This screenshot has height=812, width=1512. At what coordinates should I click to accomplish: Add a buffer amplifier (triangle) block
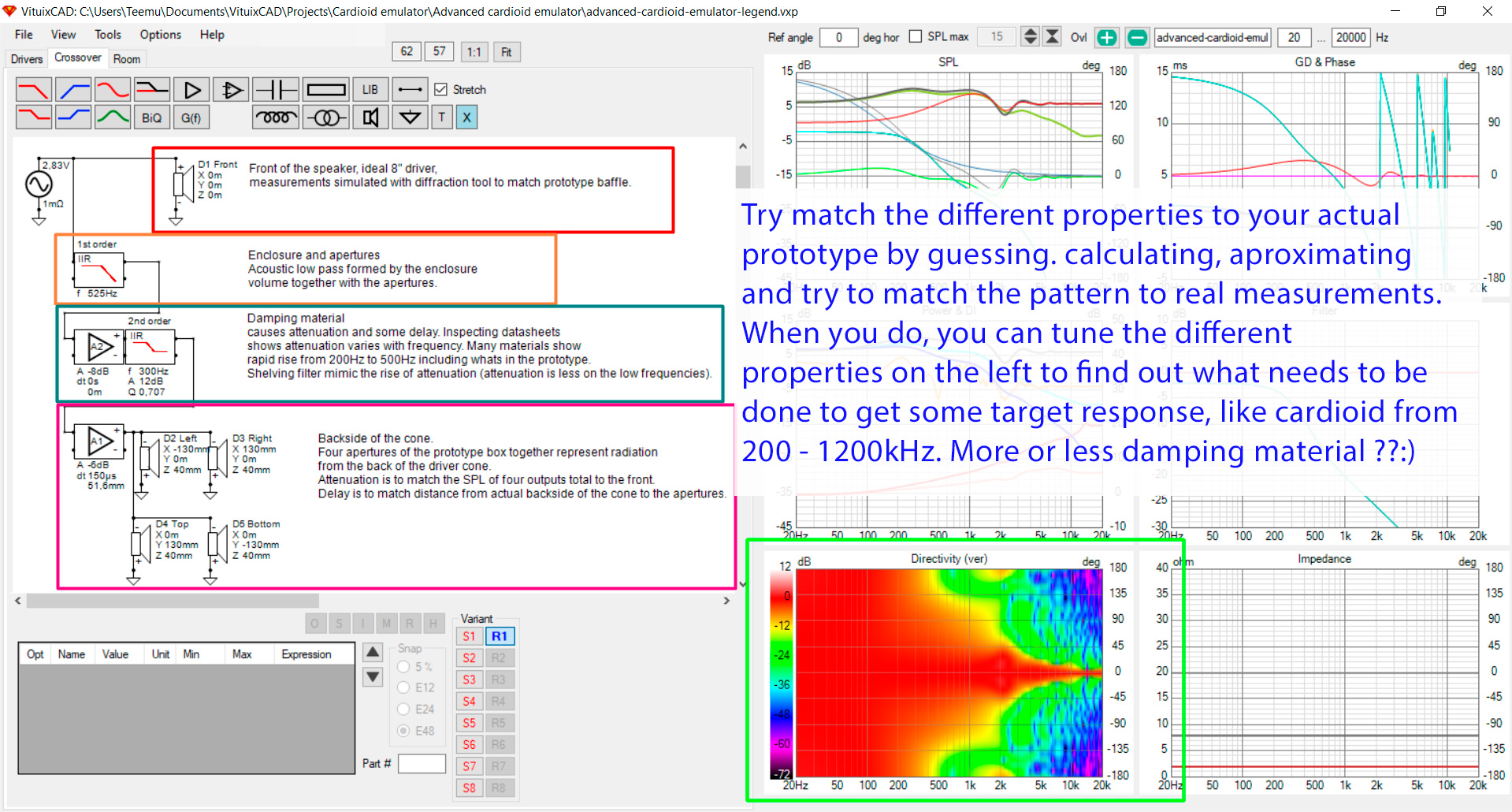[x=191, y=90]
